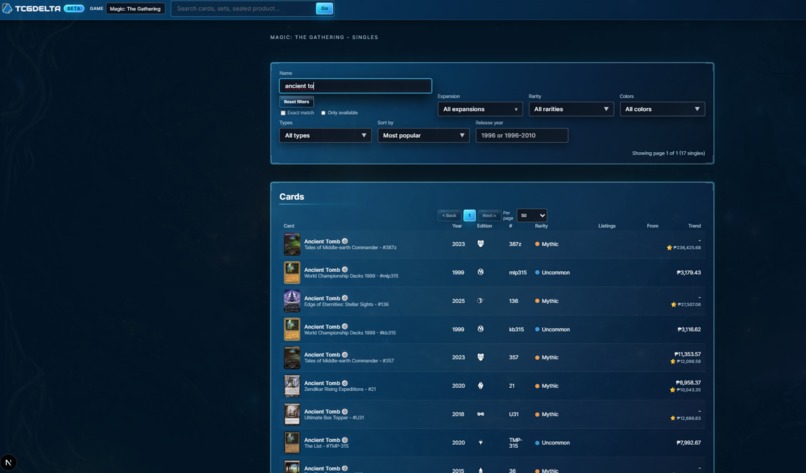
Task: Click the edition symbol in the #387z row
Action: [481, 244]
